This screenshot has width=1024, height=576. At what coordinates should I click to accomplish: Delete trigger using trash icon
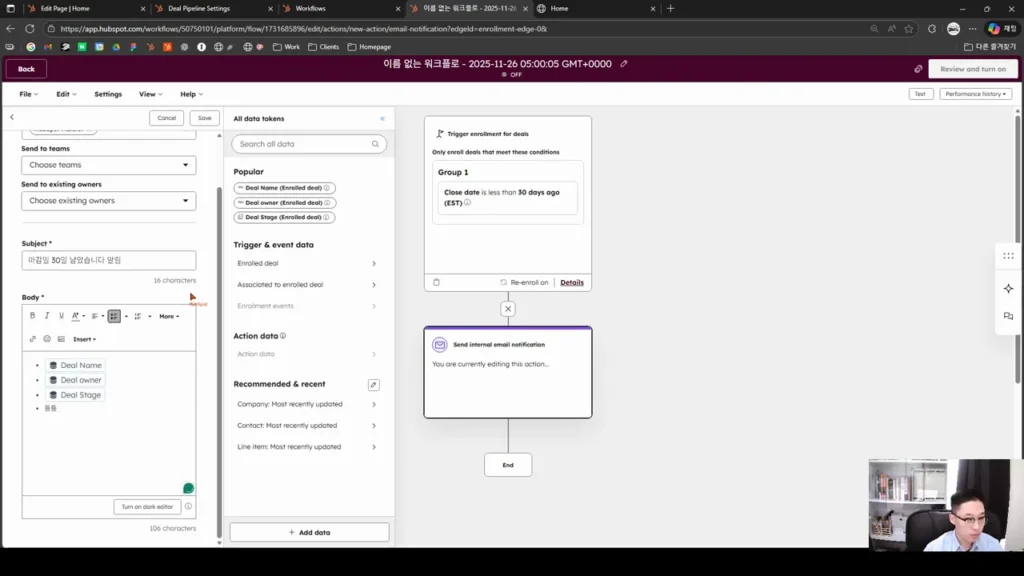click(436, 282)
